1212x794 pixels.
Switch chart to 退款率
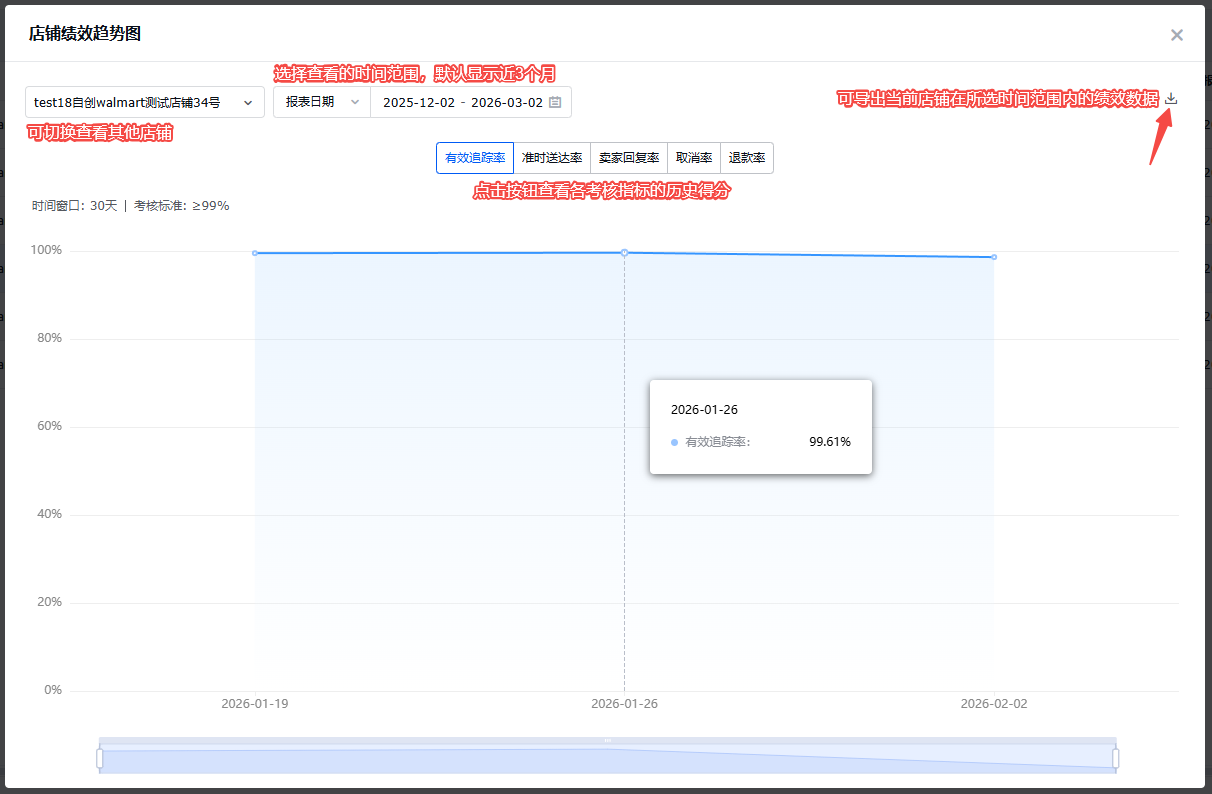(x=746, y=158)
